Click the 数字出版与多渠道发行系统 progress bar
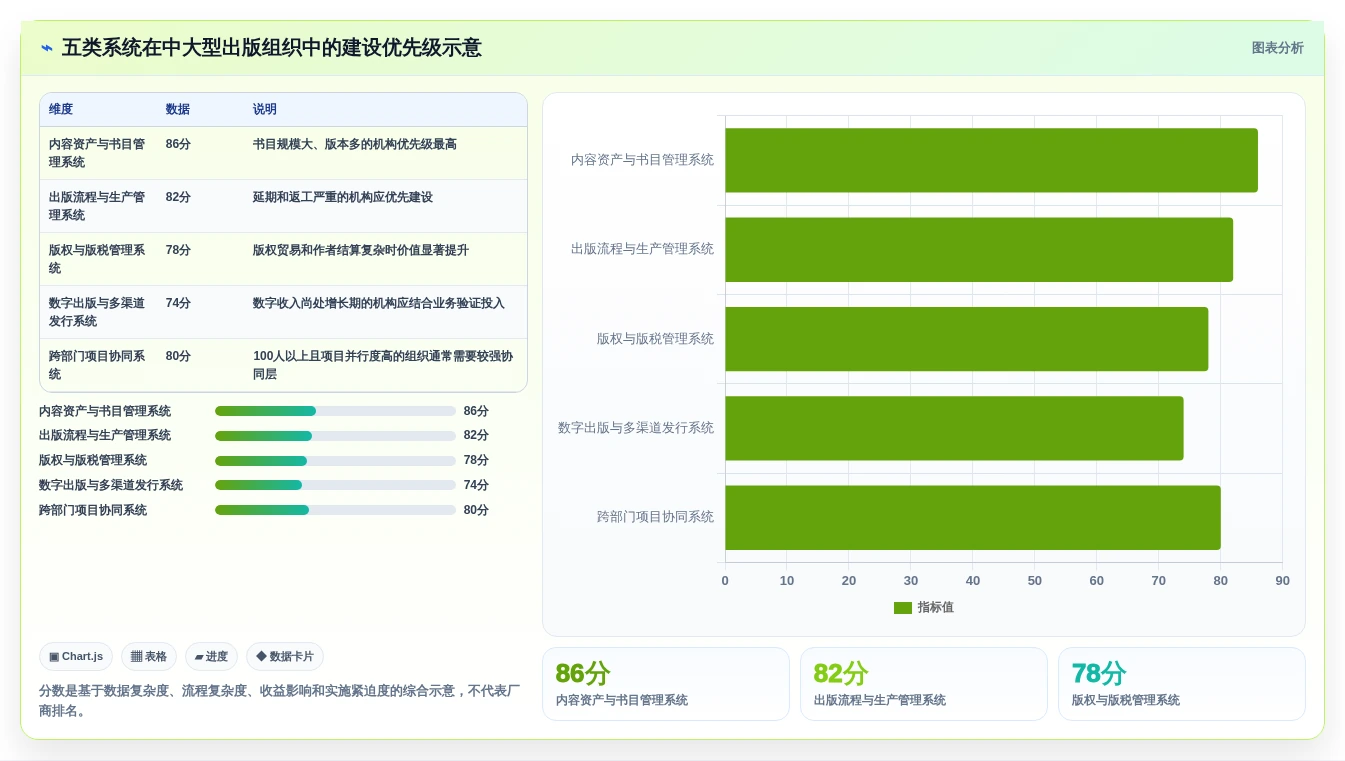The image size is (1345, 761). (335, 485)
